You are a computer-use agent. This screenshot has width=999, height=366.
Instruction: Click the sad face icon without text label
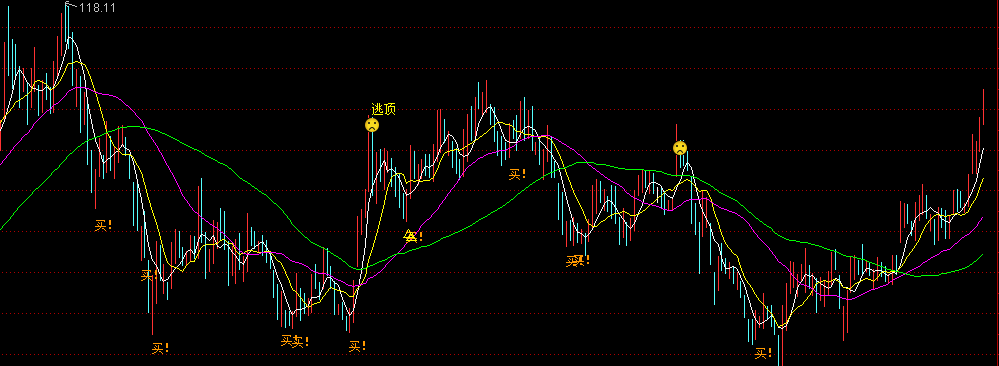680,149
